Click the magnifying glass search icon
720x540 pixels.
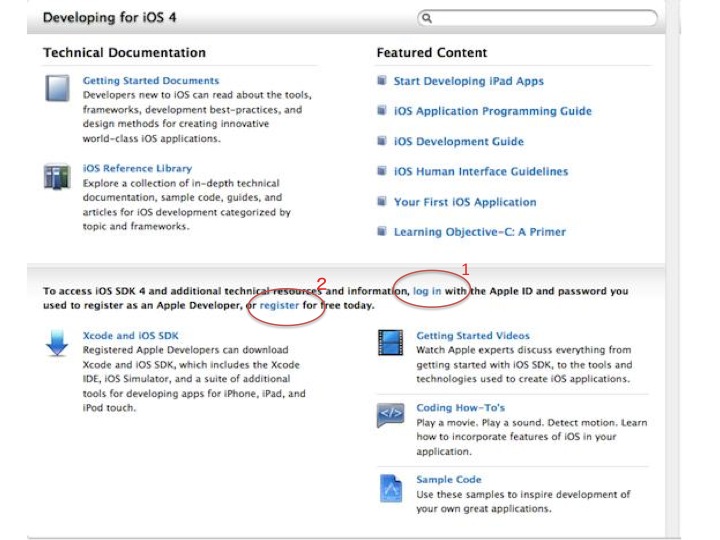point(427,18)
